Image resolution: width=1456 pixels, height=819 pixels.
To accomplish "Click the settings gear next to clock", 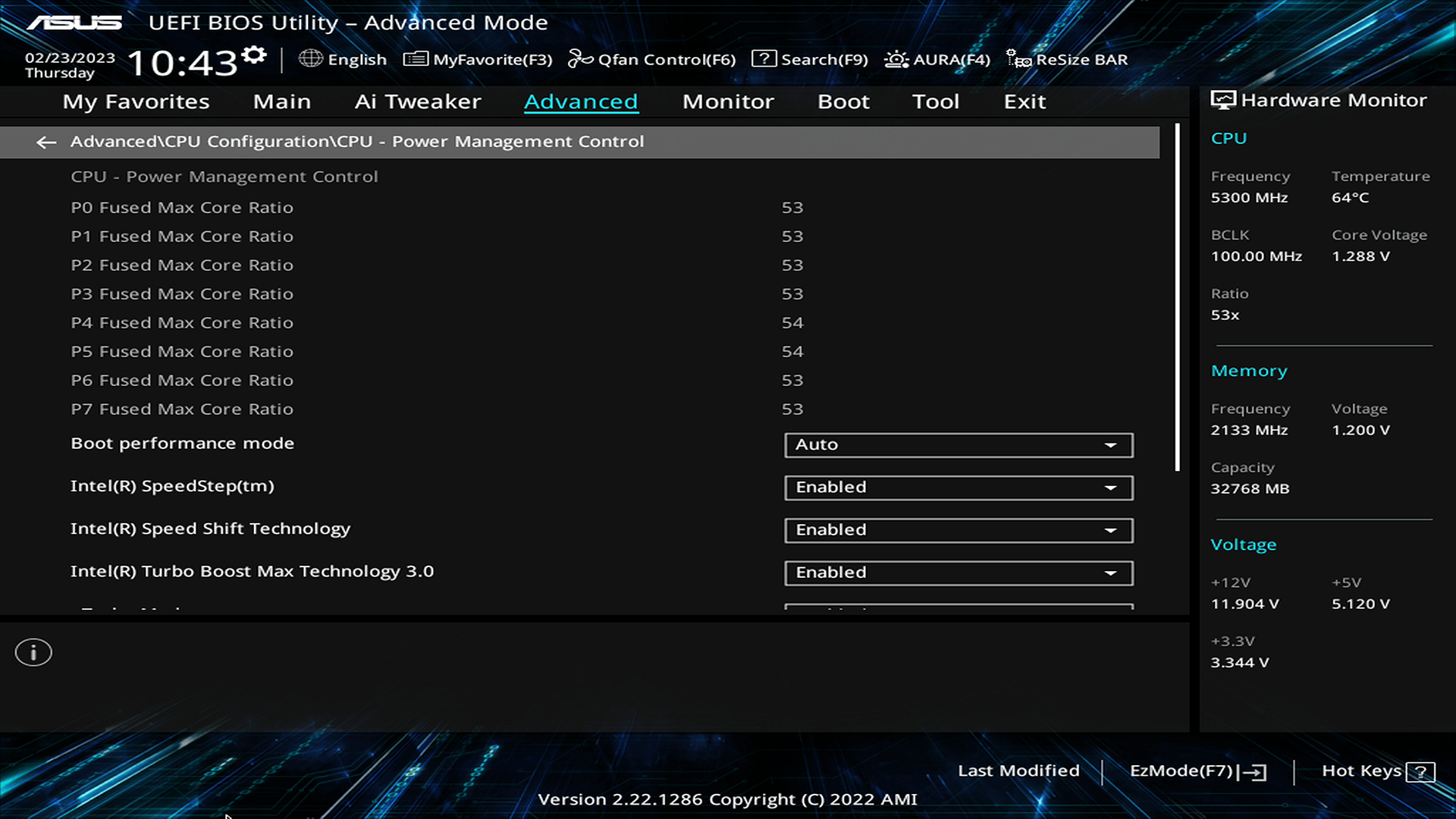I will pyautogui.click(x=254, y=55).
